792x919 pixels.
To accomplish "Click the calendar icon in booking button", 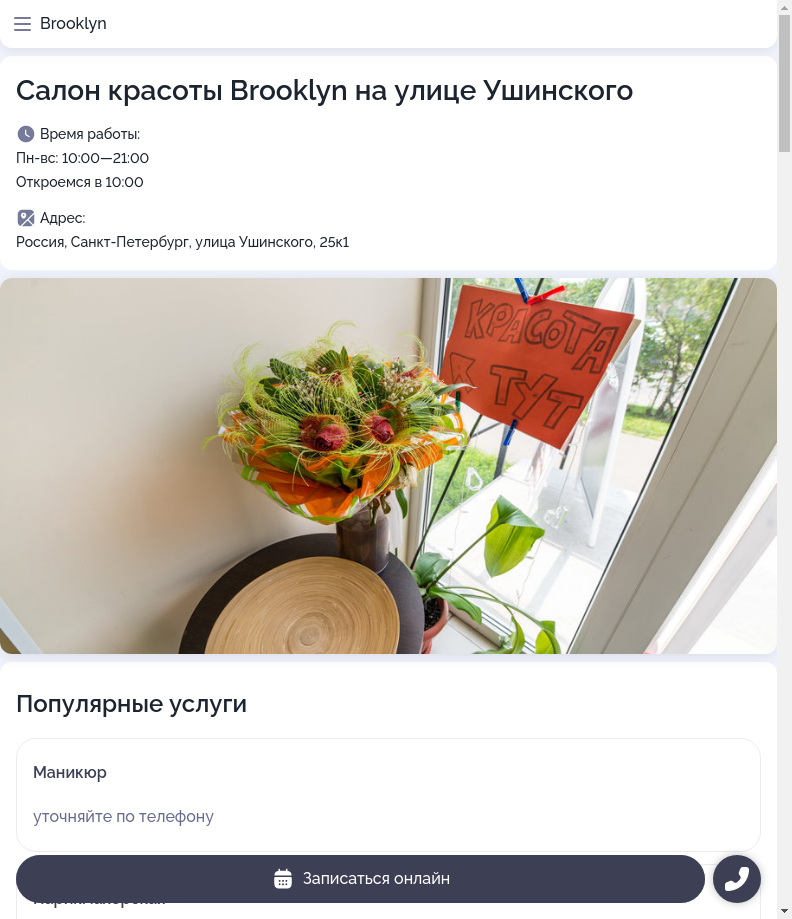I will click(283, 879).
